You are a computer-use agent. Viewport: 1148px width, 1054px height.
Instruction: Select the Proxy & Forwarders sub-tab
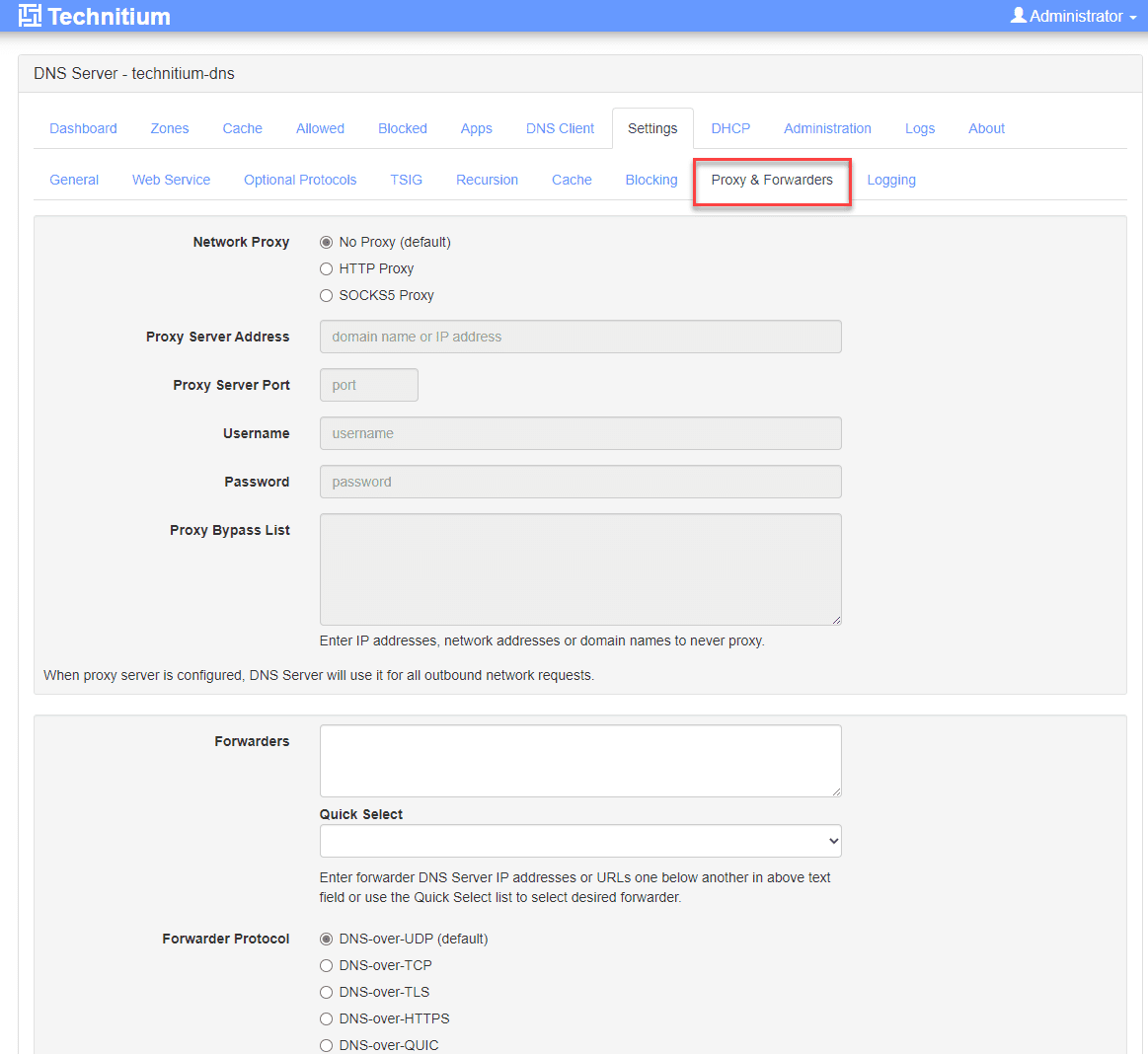pos(772,180)
